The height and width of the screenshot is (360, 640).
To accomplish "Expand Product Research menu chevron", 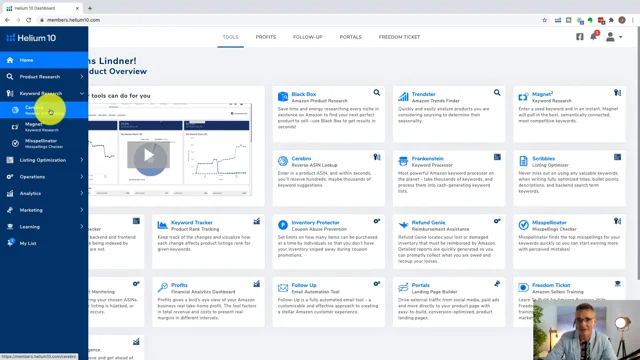I will (x=82, y=77).
